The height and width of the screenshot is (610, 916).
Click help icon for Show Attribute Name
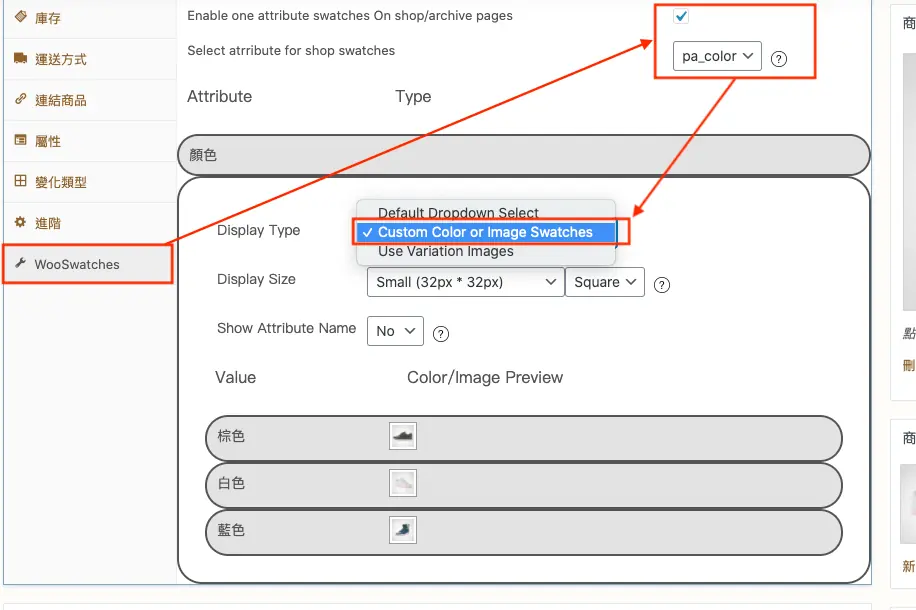(441, 334)
